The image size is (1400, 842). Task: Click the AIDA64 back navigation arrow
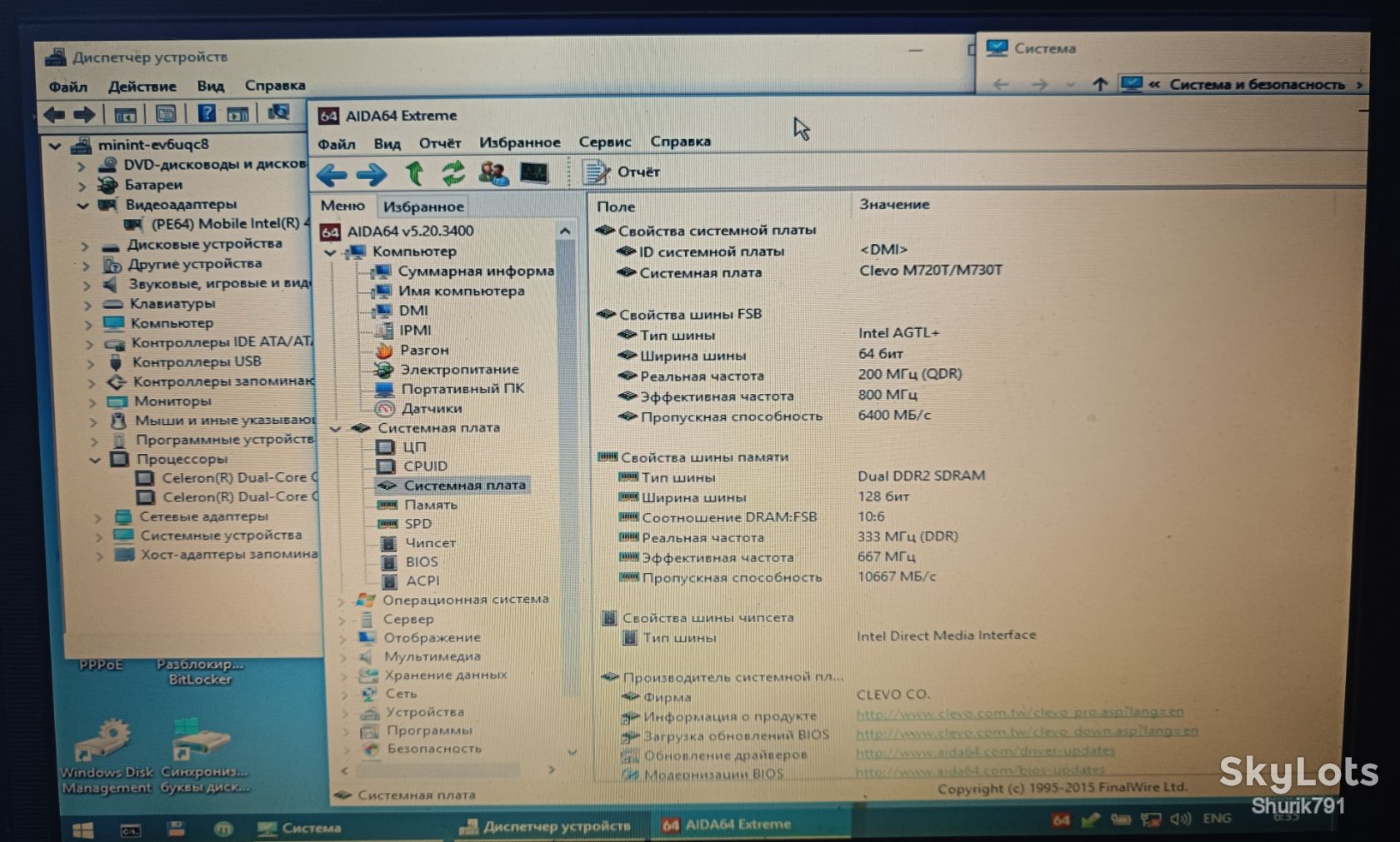[332, 175]
